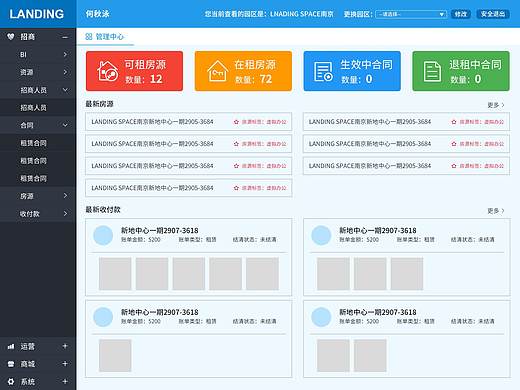Expand the 房源 submenu arrow
The height and width of the screenshot is (390, 520).
pyautogui.click(x=65, y=196)
